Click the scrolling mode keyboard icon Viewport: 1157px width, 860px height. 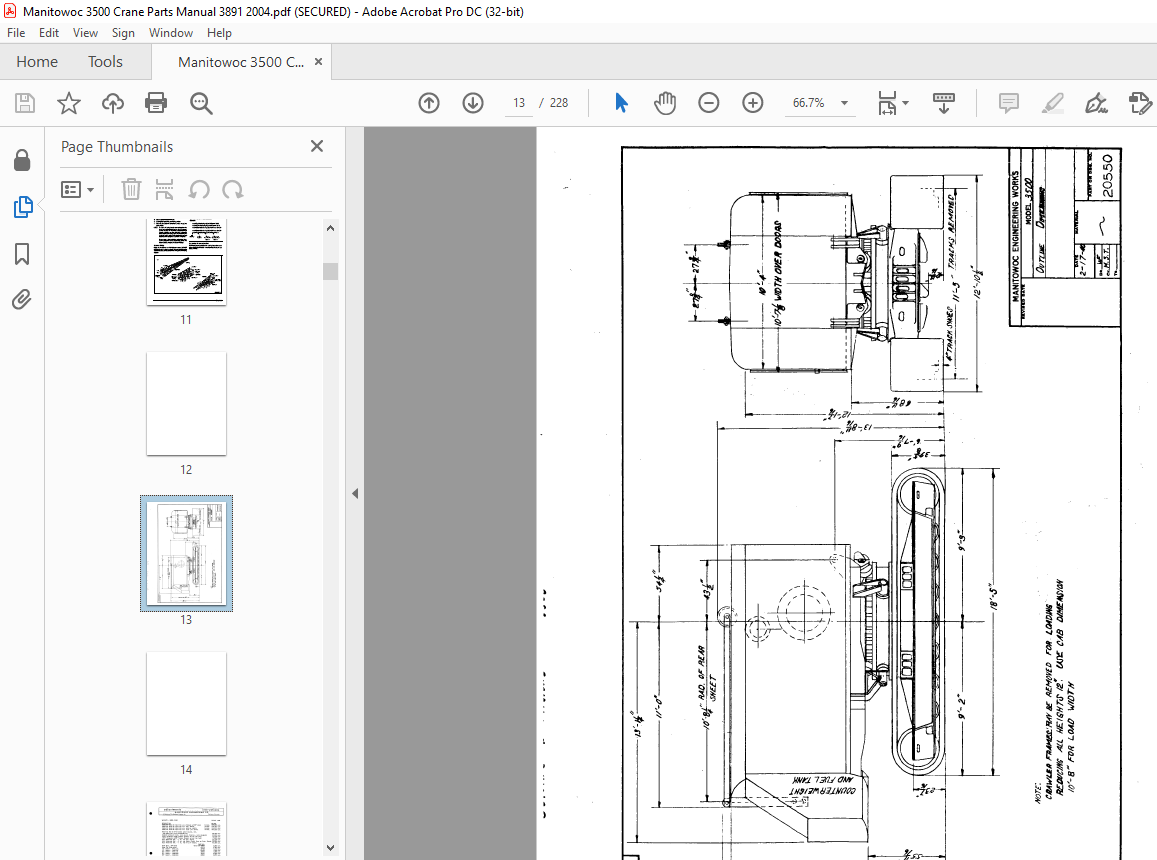(x=944, y=103)
